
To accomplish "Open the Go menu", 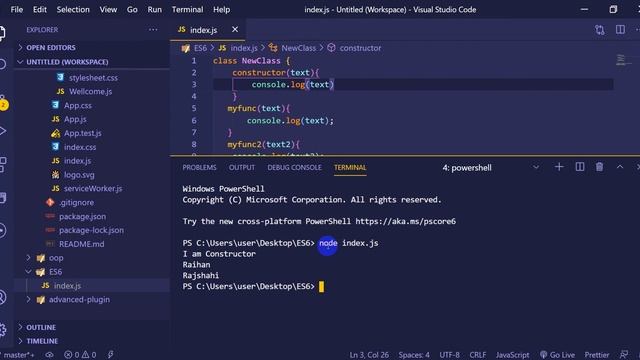I will tap(132, 9).
